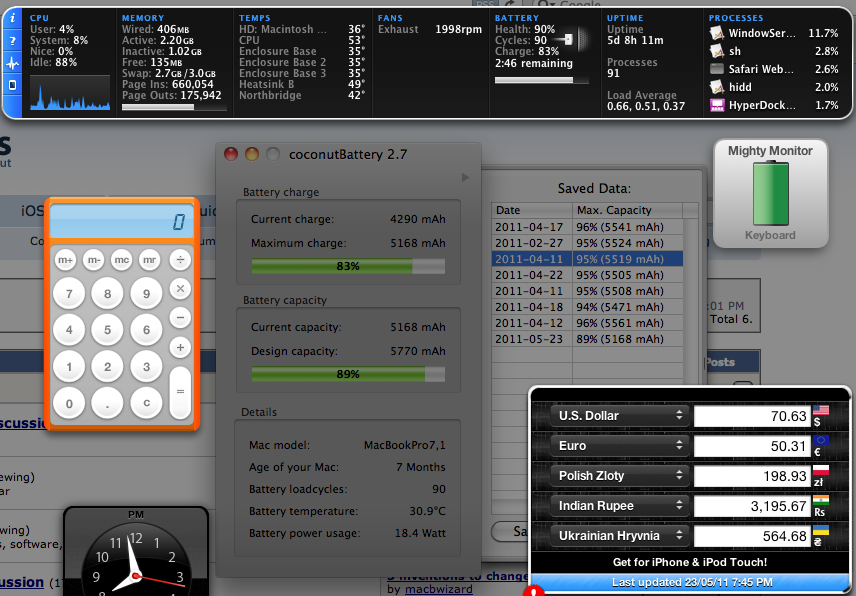Click the calculator equals button
This screenshot has height=596, width=856.
[x=180, y=392]
